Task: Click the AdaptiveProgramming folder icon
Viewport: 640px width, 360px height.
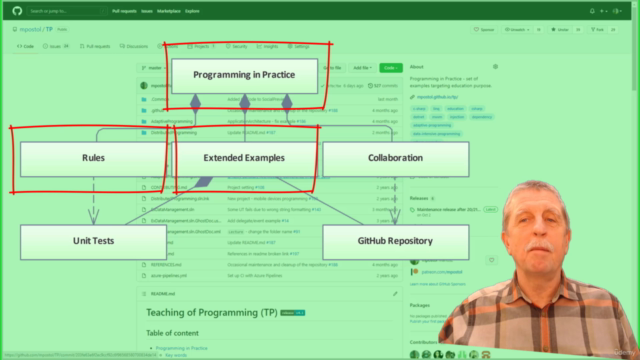Action: click(x=144, y=121)
